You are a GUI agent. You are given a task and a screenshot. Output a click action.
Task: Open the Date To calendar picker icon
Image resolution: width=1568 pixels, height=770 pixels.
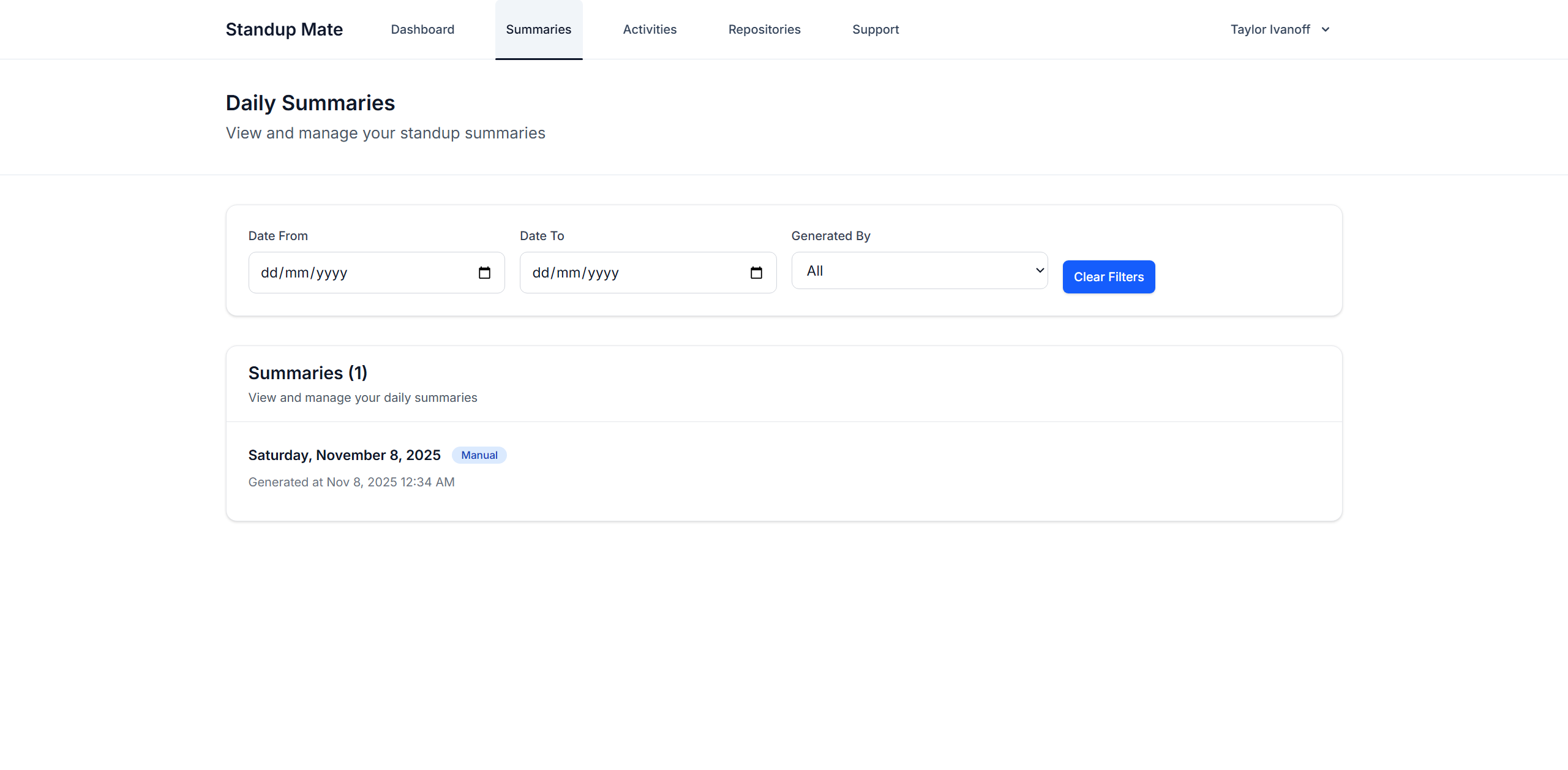756,273
